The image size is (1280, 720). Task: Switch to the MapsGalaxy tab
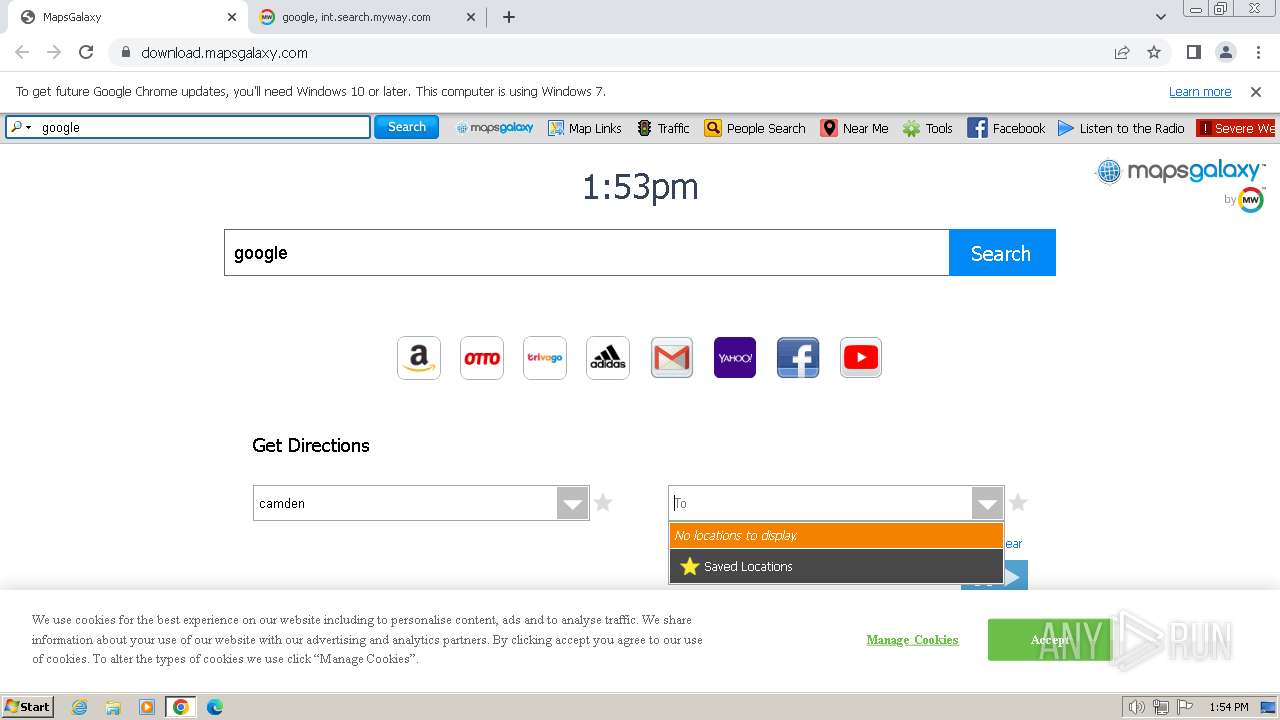(x=124, y=17)
